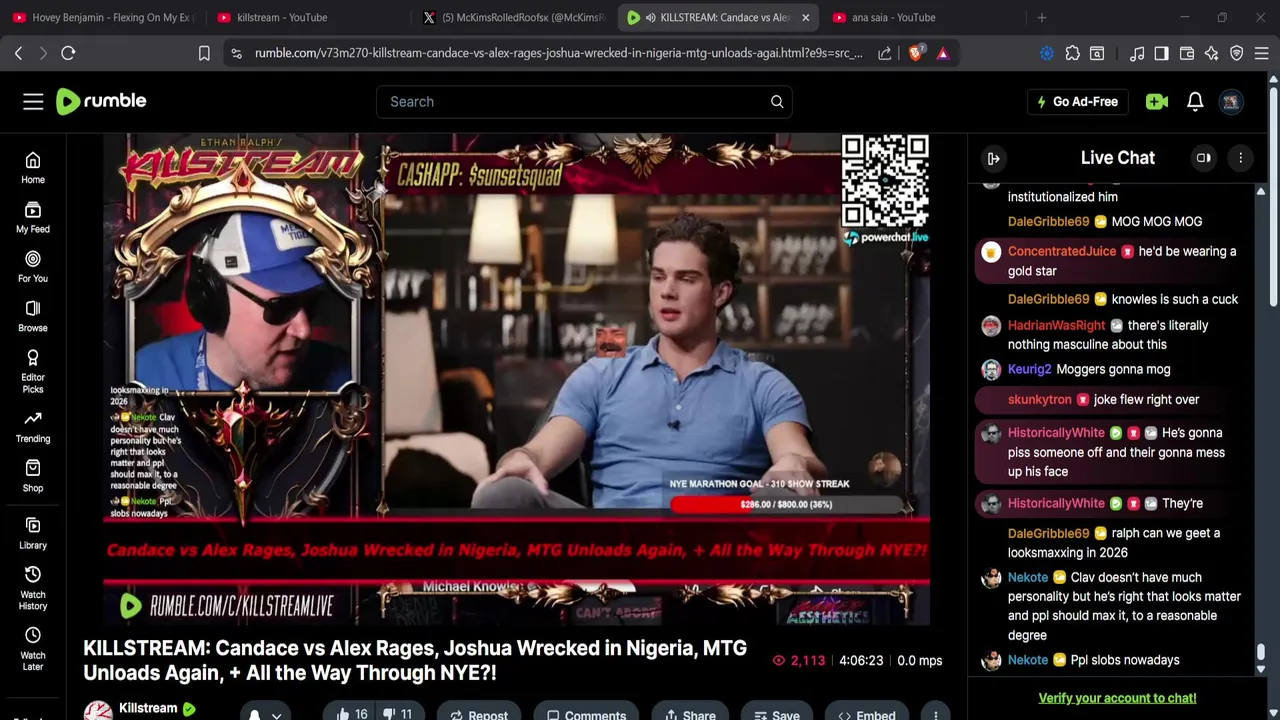Bookmark this page in address bar
1280x720 pixels.
click(x=204, y=53)
